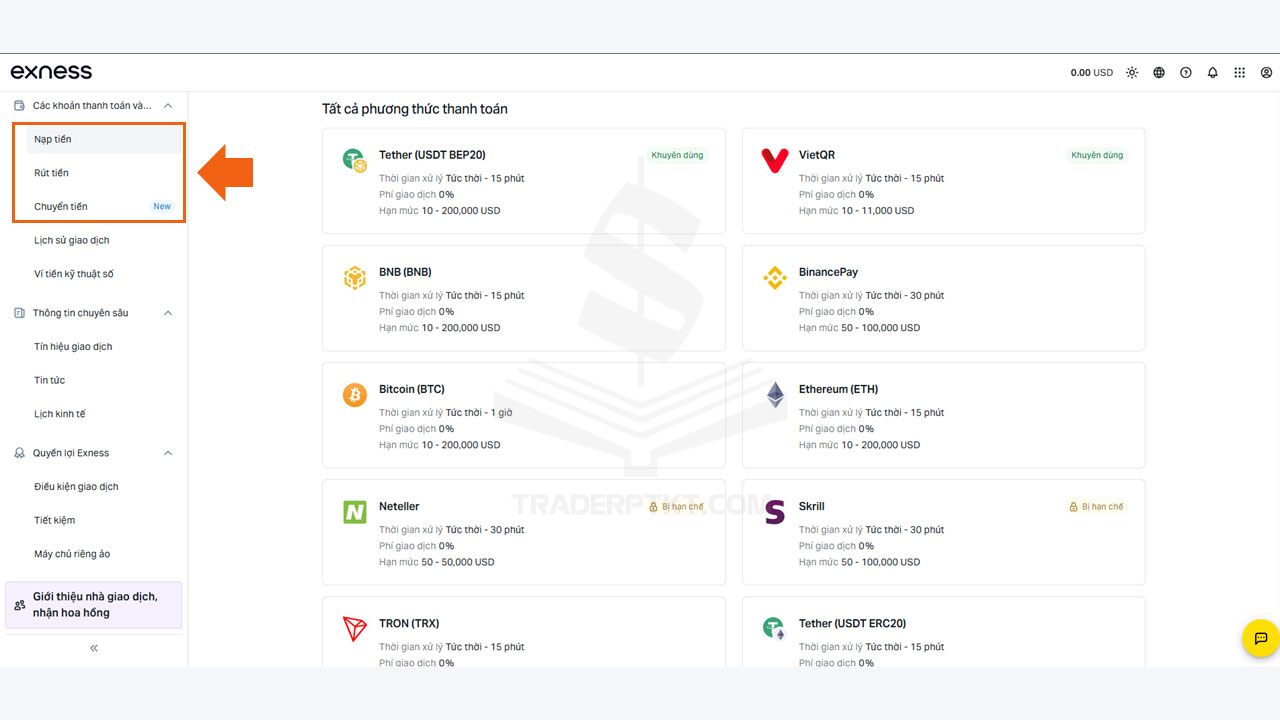
Task: Click the Skrill purple S icon
Action: click(775, 512)
